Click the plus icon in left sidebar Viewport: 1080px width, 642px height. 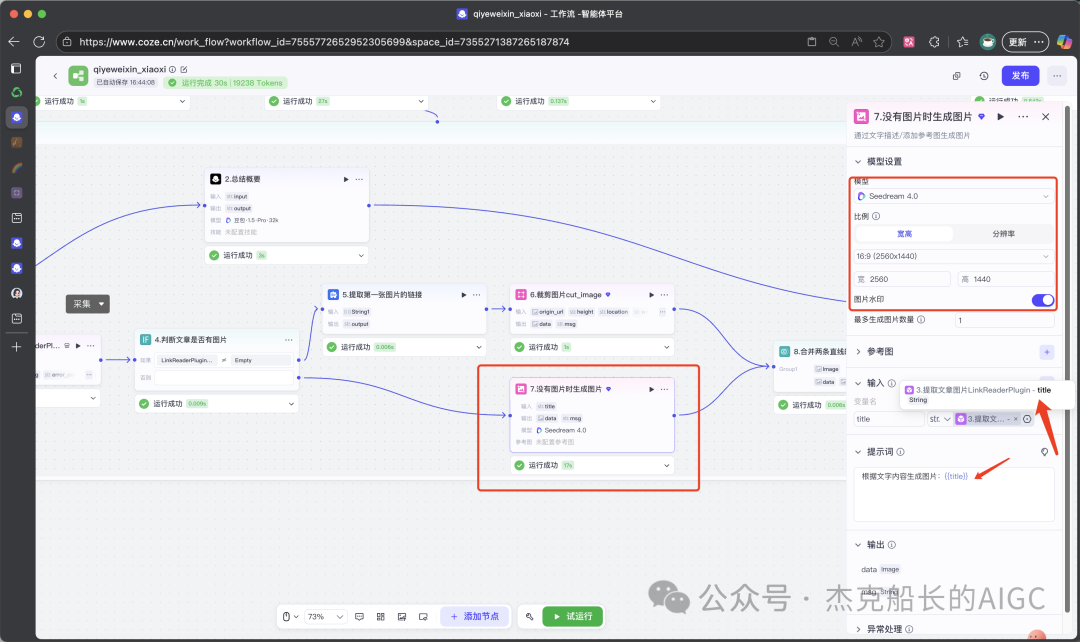pos(17,347)
